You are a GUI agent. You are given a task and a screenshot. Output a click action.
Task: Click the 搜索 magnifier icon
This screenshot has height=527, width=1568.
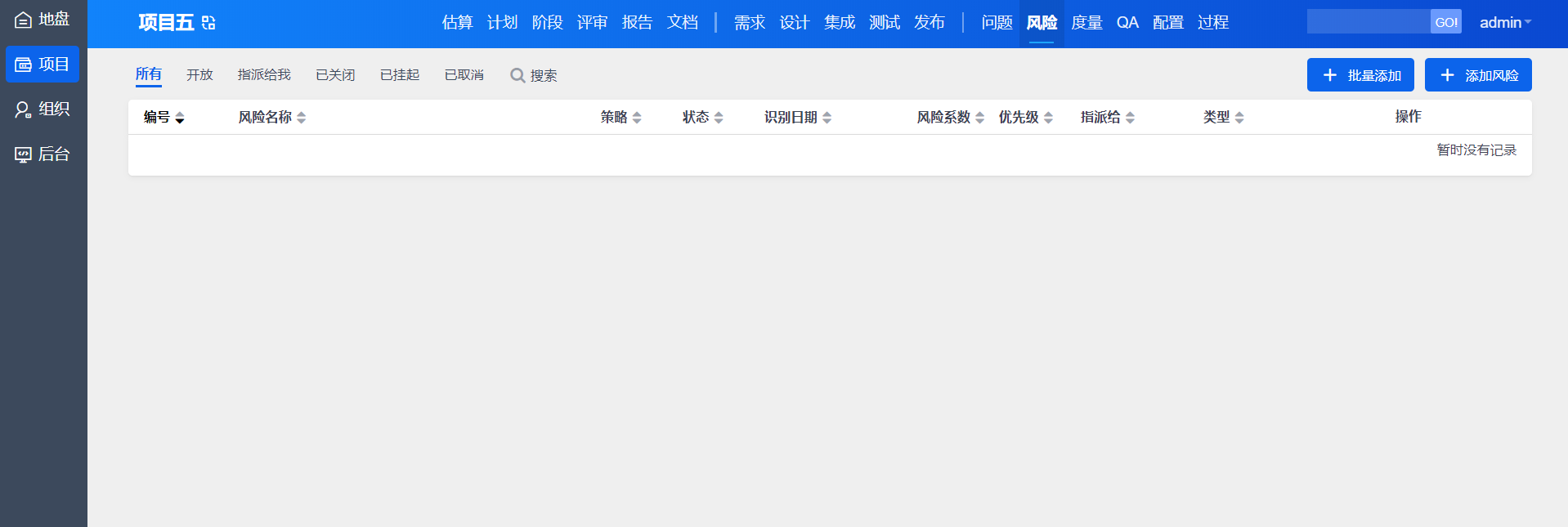tap(517, 75)
